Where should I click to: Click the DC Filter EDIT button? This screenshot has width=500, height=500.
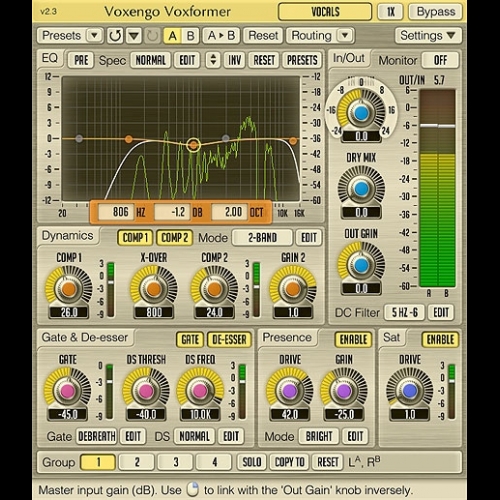[441, 312]
